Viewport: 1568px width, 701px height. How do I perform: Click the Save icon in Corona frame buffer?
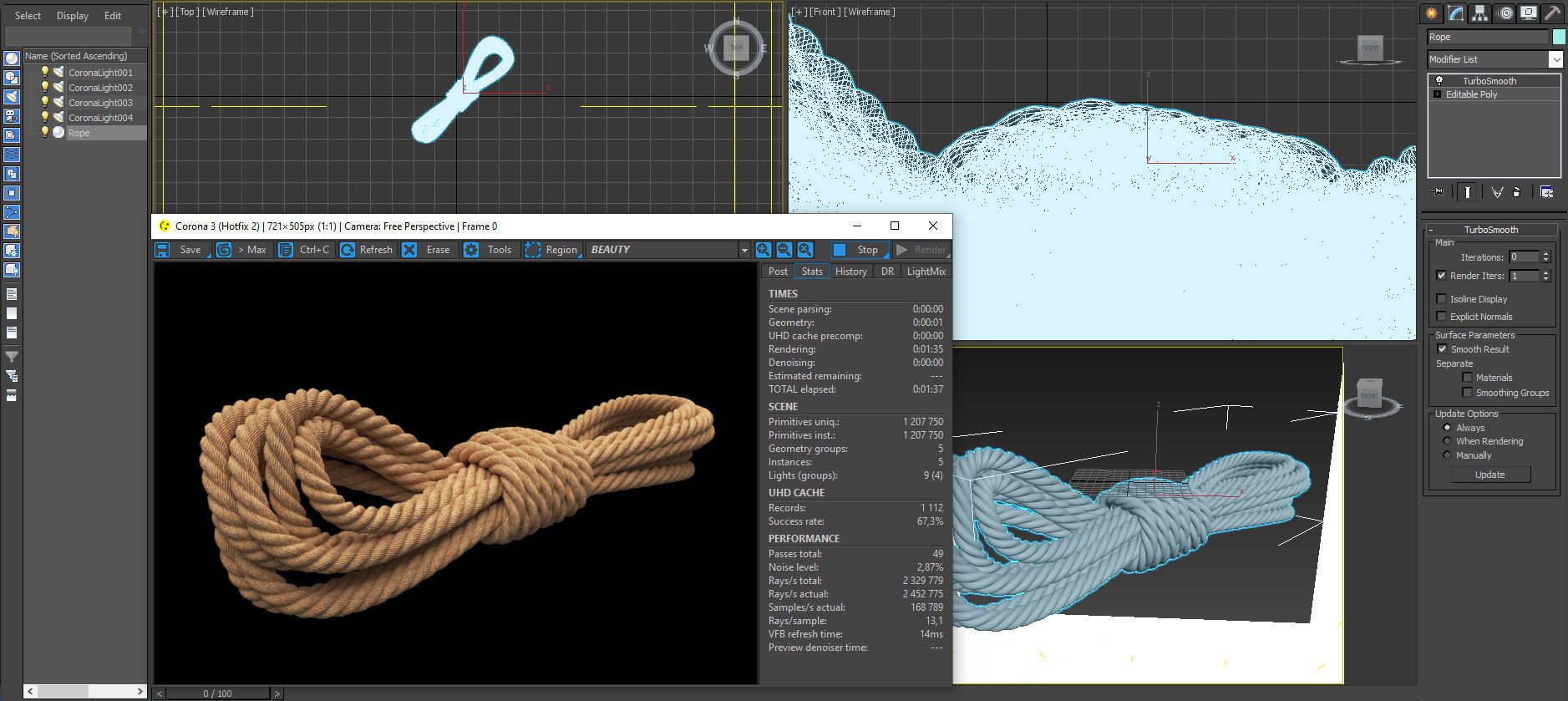coord(163,250)
